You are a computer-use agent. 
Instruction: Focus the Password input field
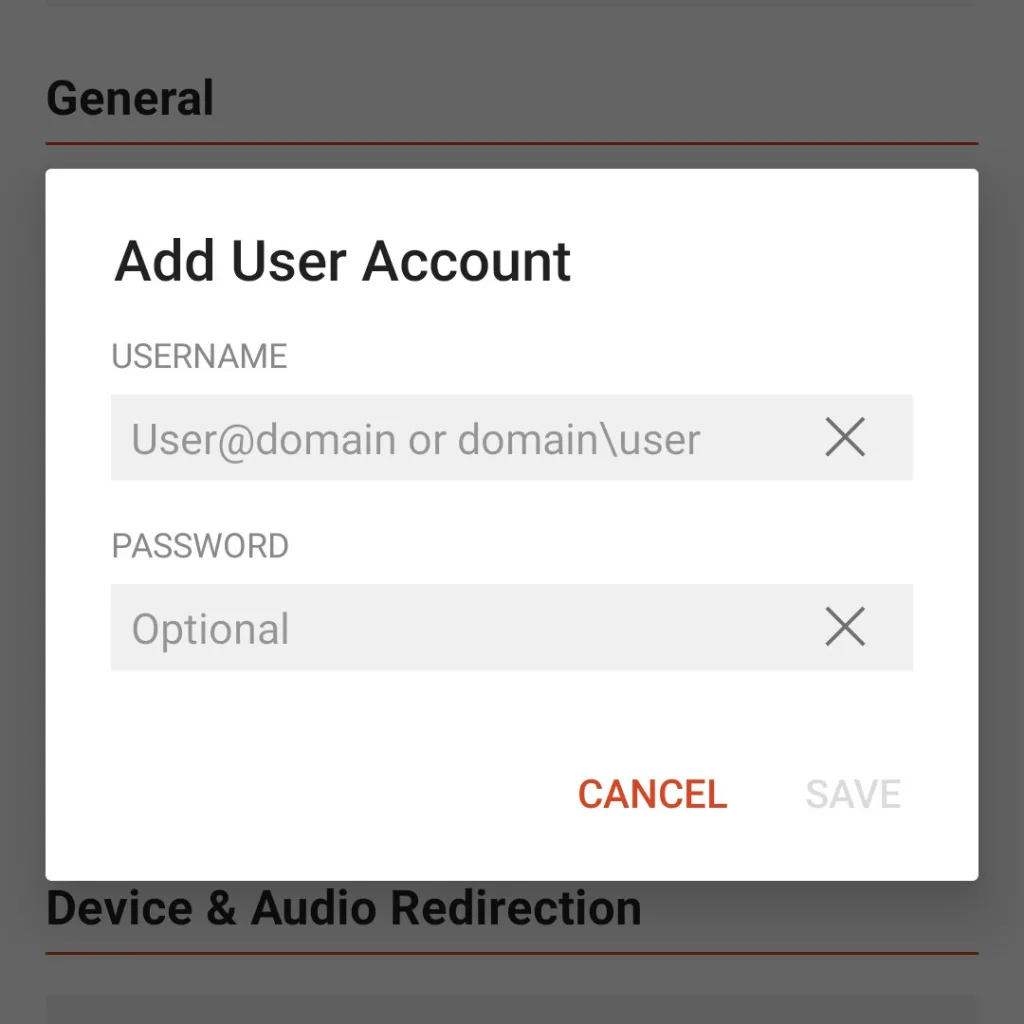[511, 627]
